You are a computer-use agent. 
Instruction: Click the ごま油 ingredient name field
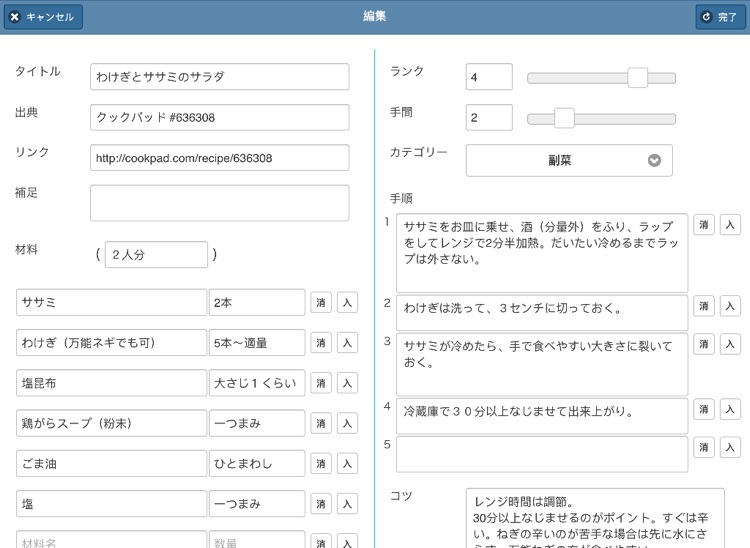111,463
